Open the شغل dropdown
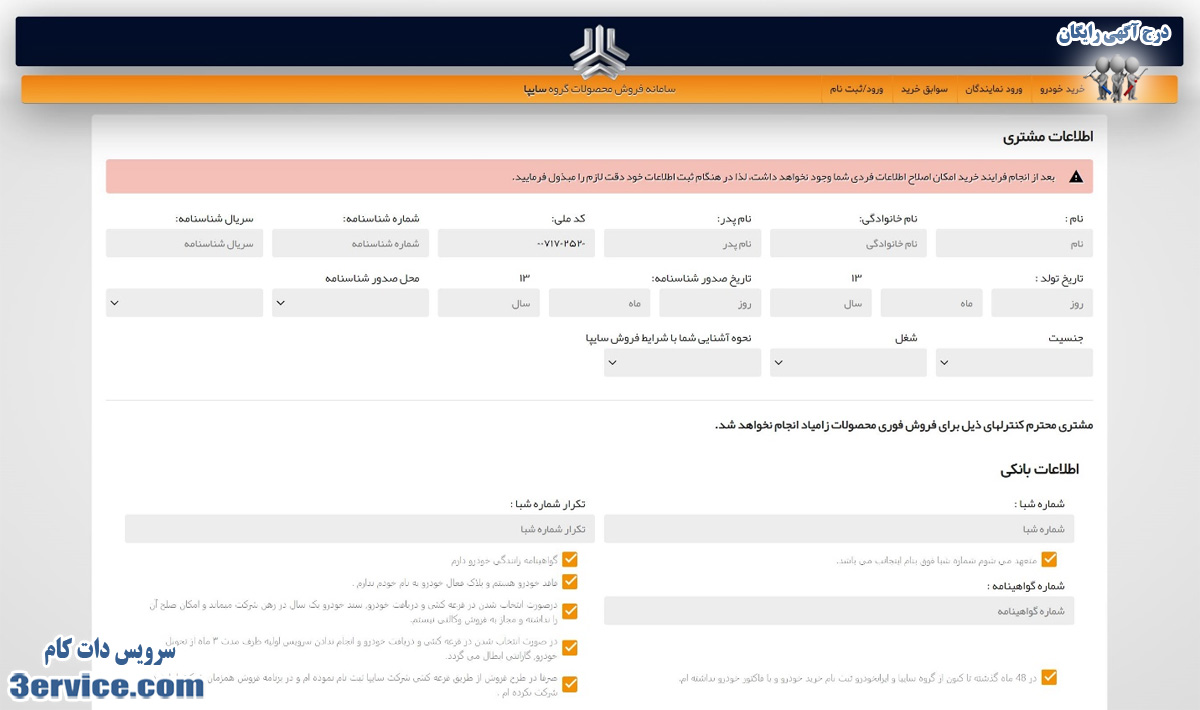 coord(848,363)
